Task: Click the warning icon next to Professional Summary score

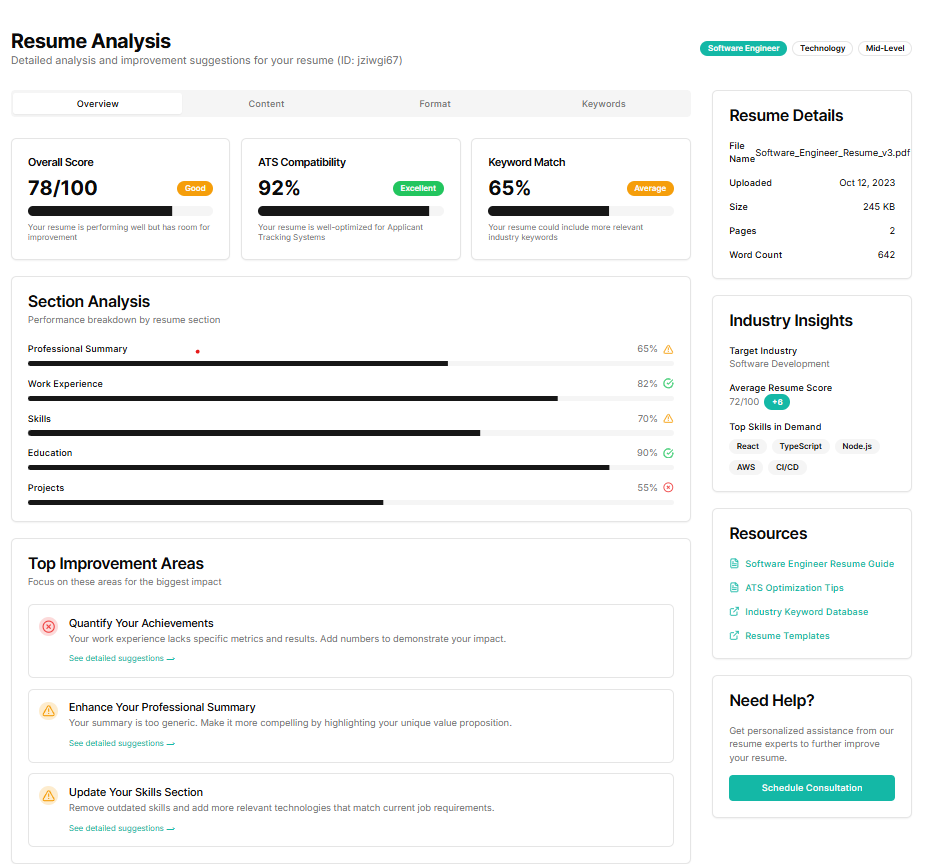Action: pos(667,349)
